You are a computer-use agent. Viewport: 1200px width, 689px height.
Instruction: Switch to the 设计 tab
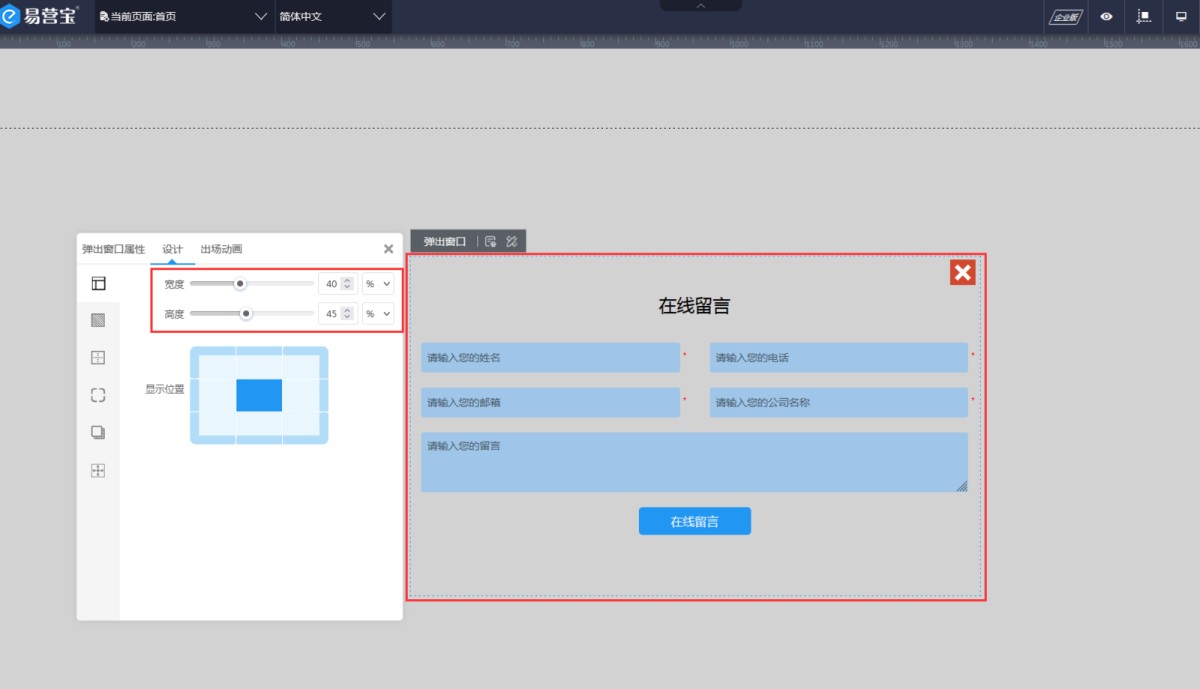(172, 249)
